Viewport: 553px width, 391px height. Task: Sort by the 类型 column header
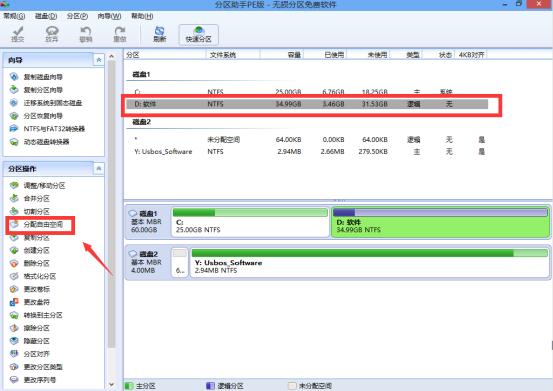(406, 55)
